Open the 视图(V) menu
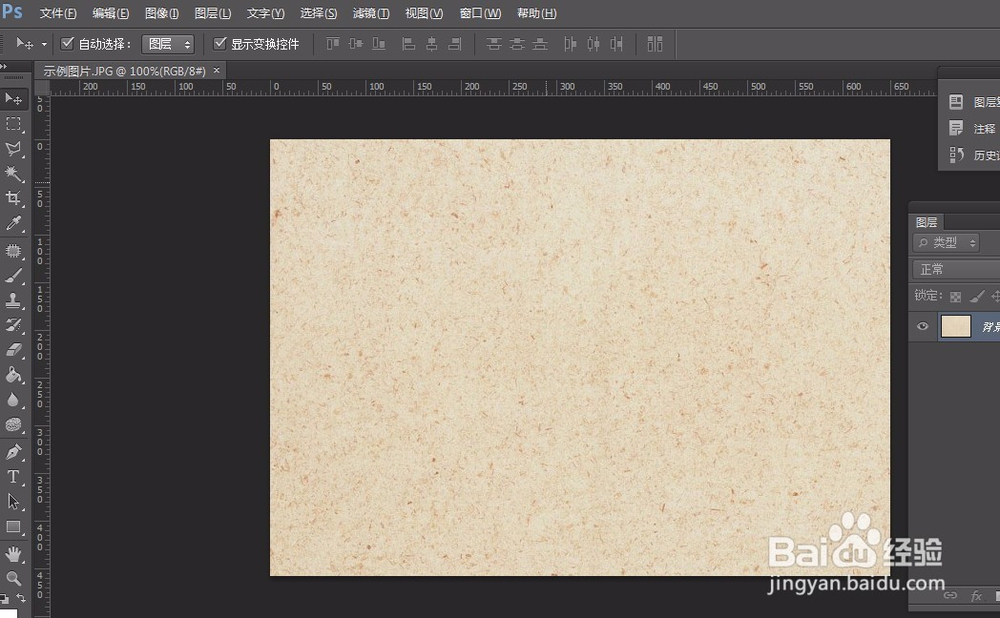The width and height of the screenshot is (1000, 618). click(x=424, y=13)
